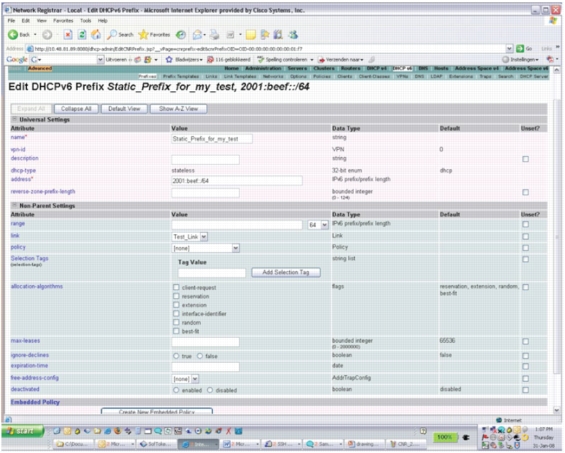This screenshot has height=453, width=565.
Task: Click the 116 geblokkeerd popup blocker
Action: [228, 59]
